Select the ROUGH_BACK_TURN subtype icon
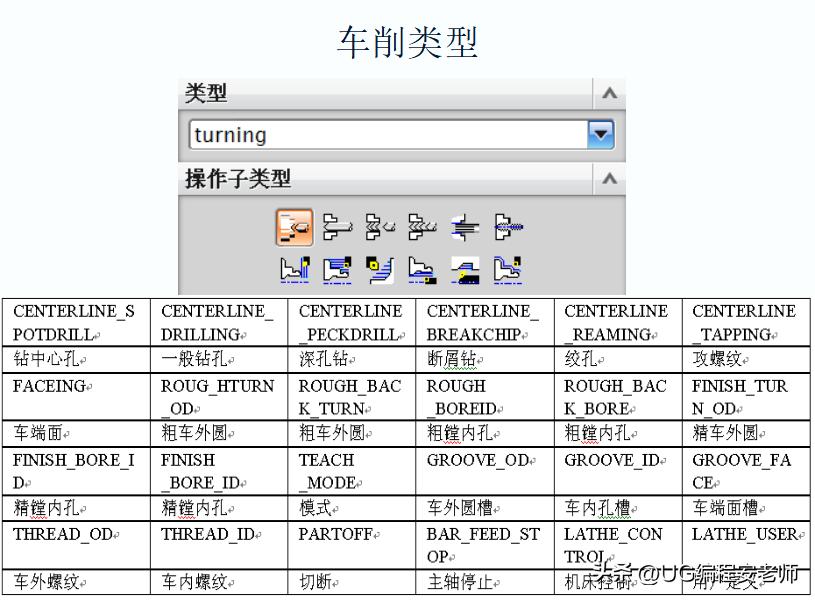Screen dimensions: 815x600 pyautogui.click(x=380, y=268)
